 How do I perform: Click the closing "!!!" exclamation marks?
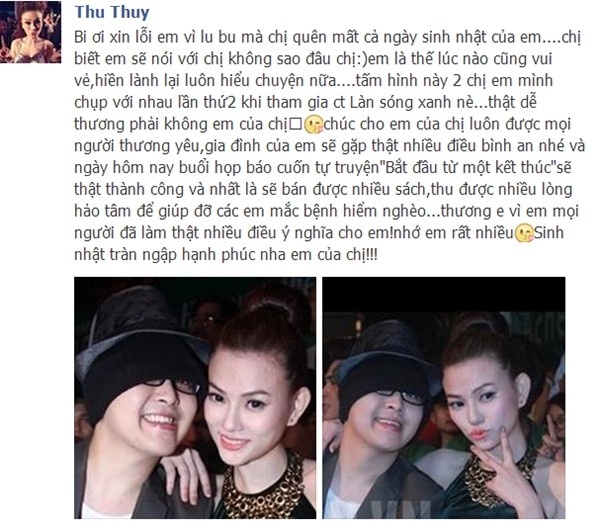point(372,255)
